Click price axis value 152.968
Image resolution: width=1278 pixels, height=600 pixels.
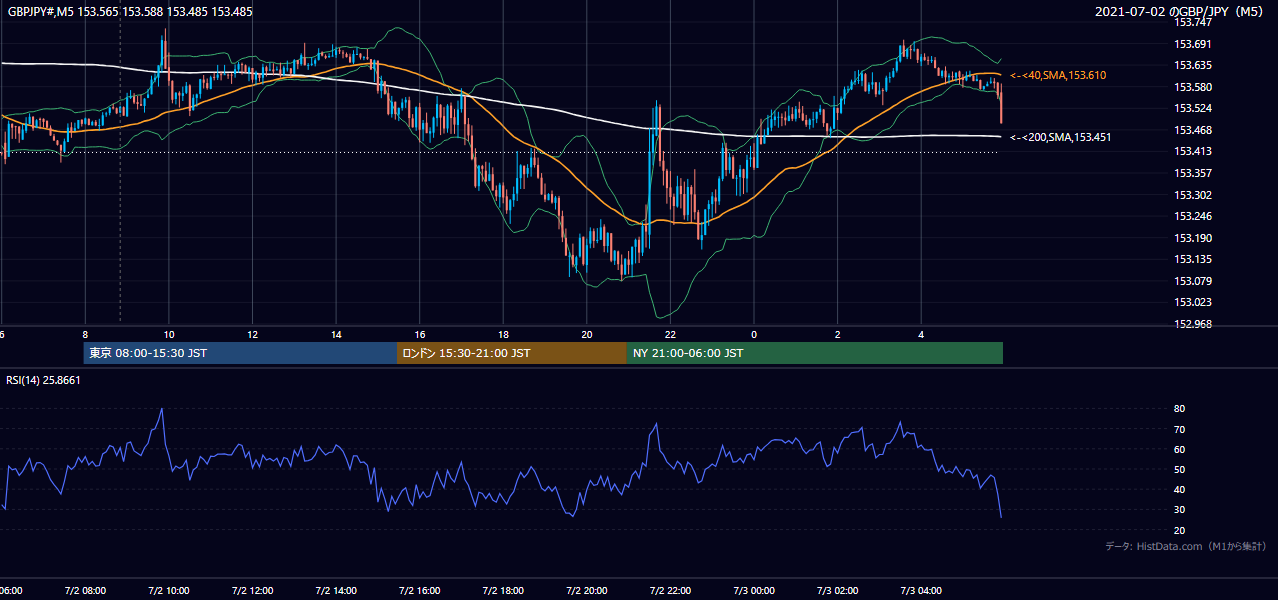tap(1192, 324)
